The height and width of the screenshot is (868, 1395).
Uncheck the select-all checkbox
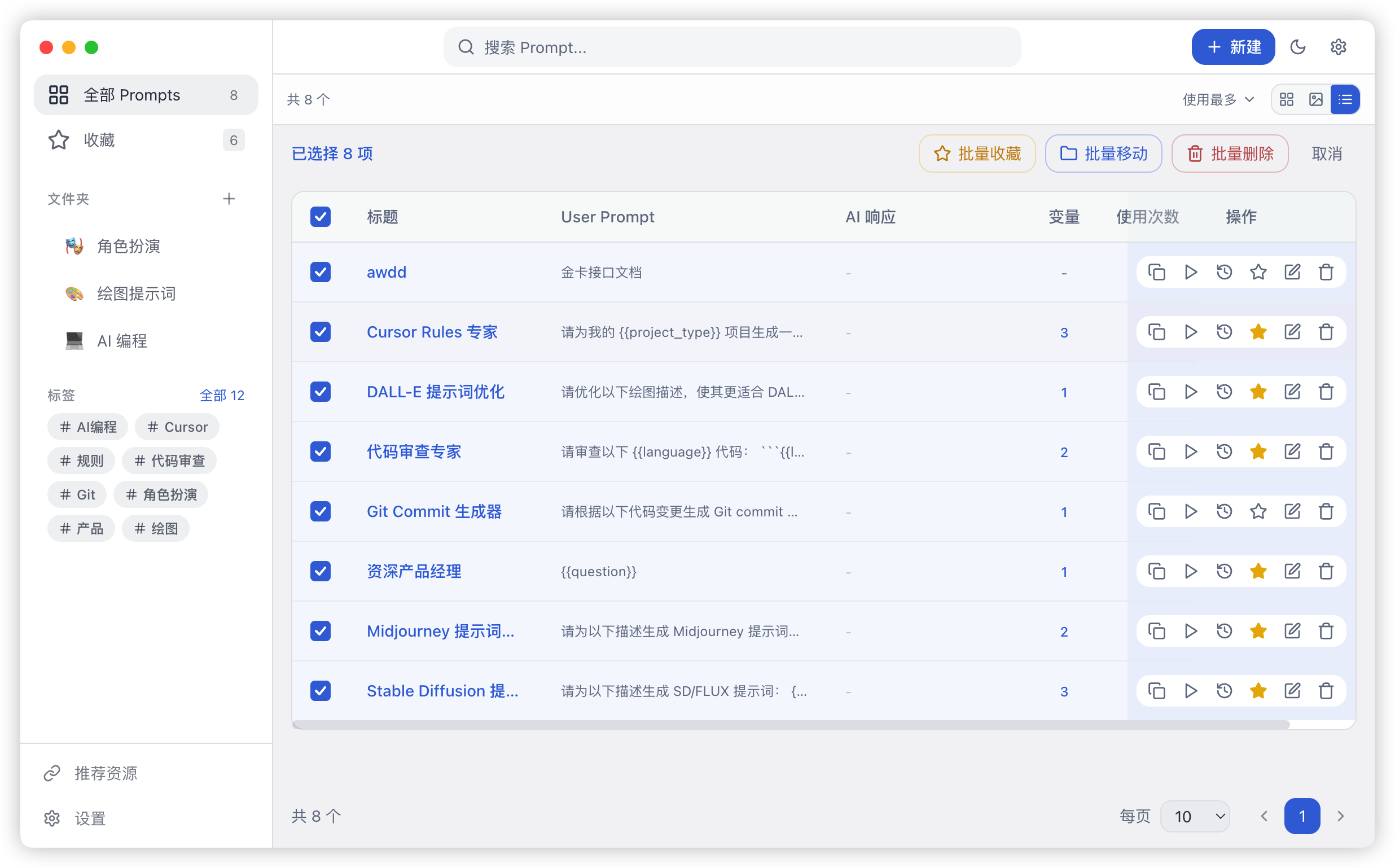coord(320,216)
